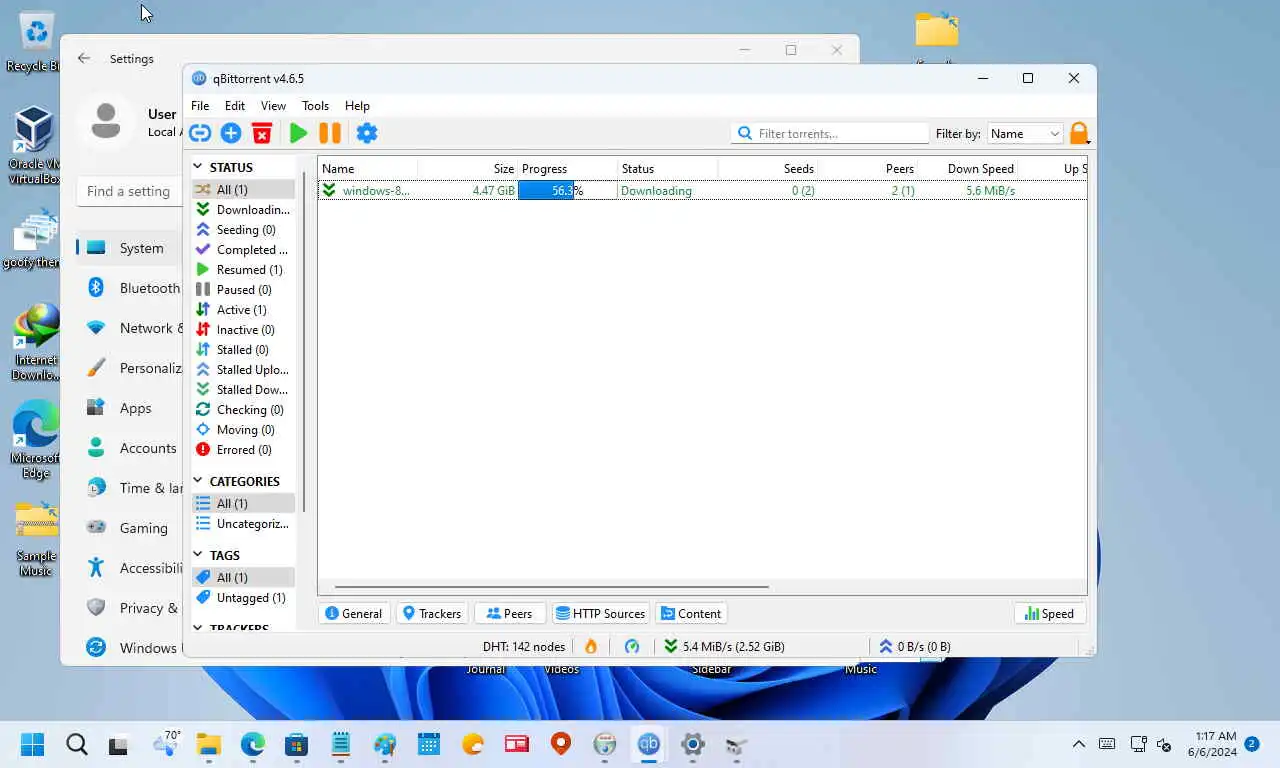Screen dimensions: 1280x768
Task: Open the File menu
Action: pos(200,105)
